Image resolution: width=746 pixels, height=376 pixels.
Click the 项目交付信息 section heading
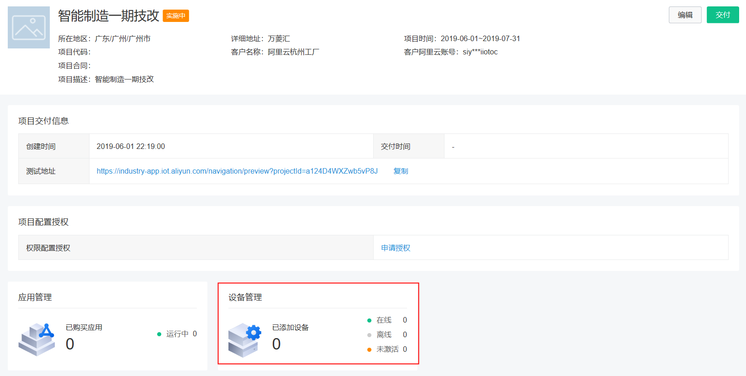click(x=43, y=121)
